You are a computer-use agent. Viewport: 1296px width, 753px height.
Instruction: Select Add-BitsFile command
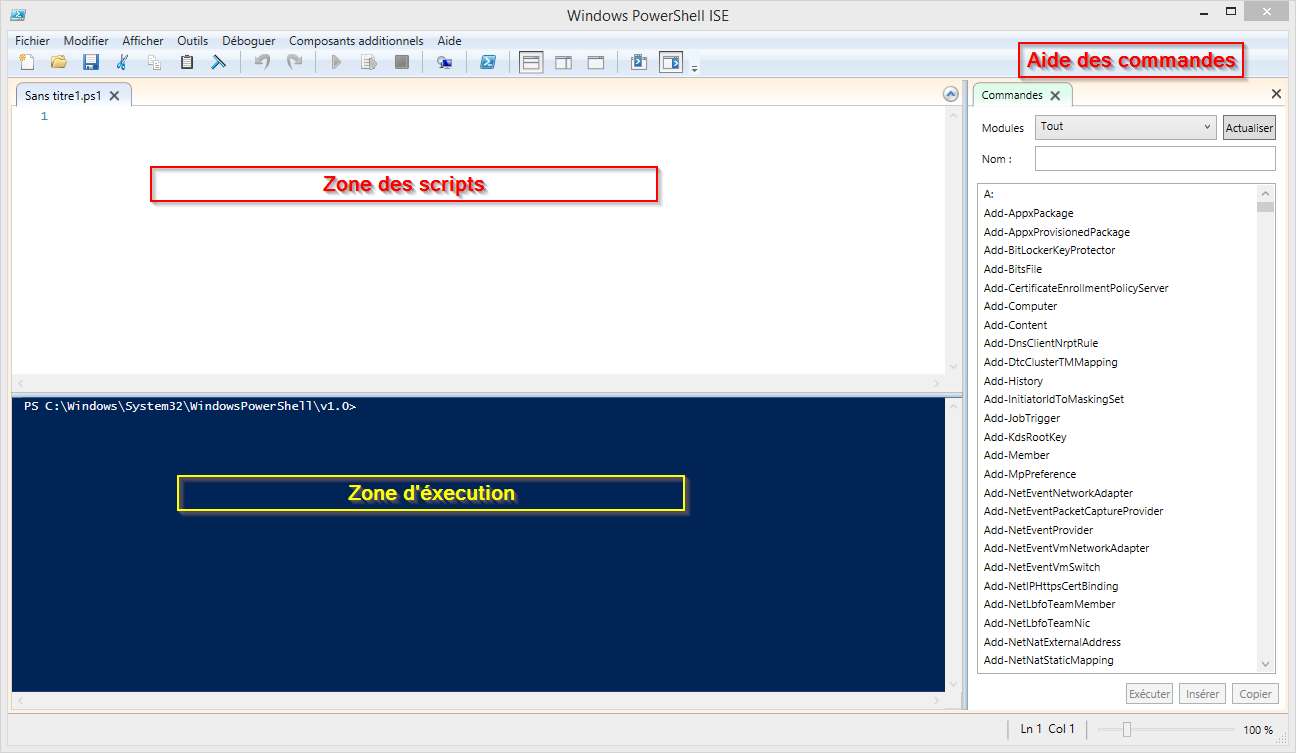tap(1012, 269)
